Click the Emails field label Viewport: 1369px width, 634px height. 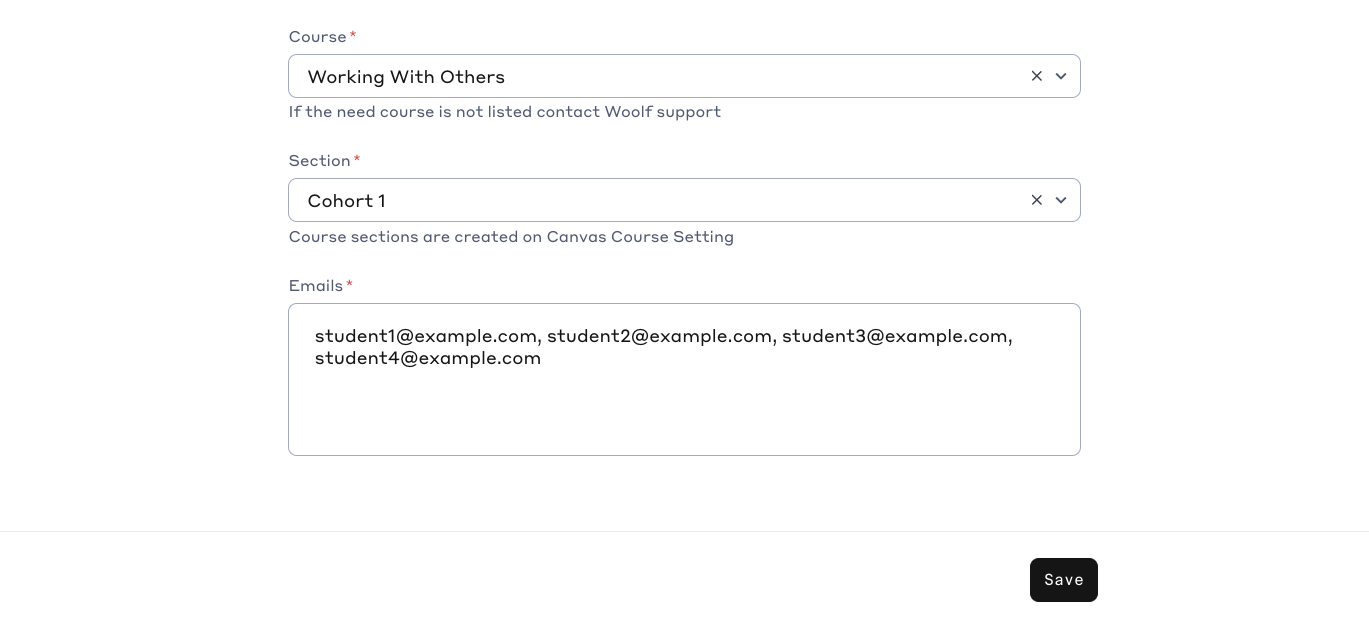[315, 286]
